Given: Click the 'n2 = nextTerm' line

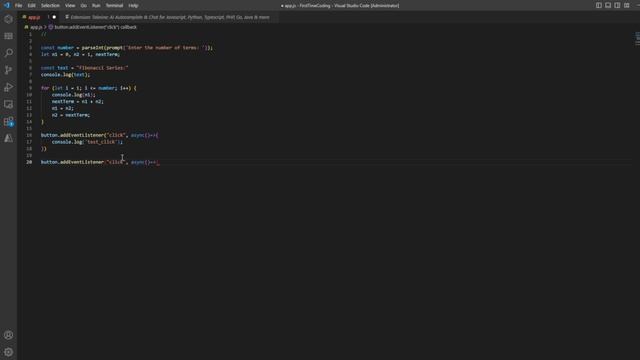Looking at the screenshot, I should 71,115.
